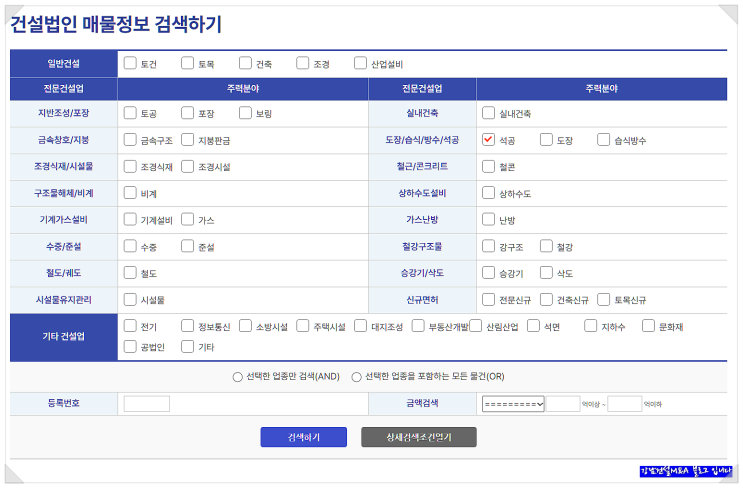Check the 비계 checkbox

click(130, 193)
